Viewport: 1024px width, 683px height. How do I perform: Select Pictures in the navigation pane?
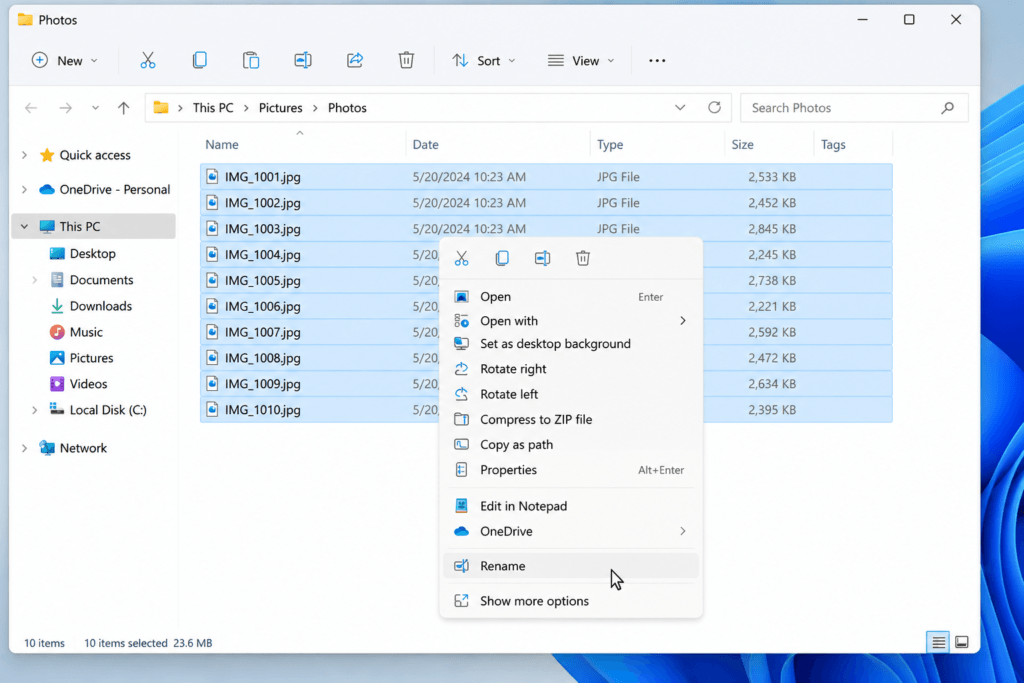click(91, 358)
